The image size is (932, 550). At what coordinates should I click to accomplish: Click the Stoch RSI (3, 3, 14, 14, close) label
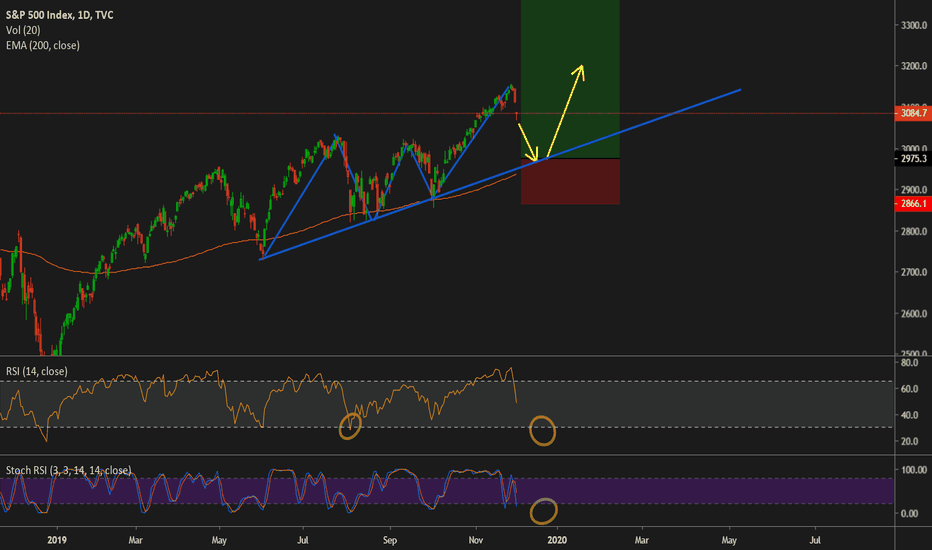(68, 470)
